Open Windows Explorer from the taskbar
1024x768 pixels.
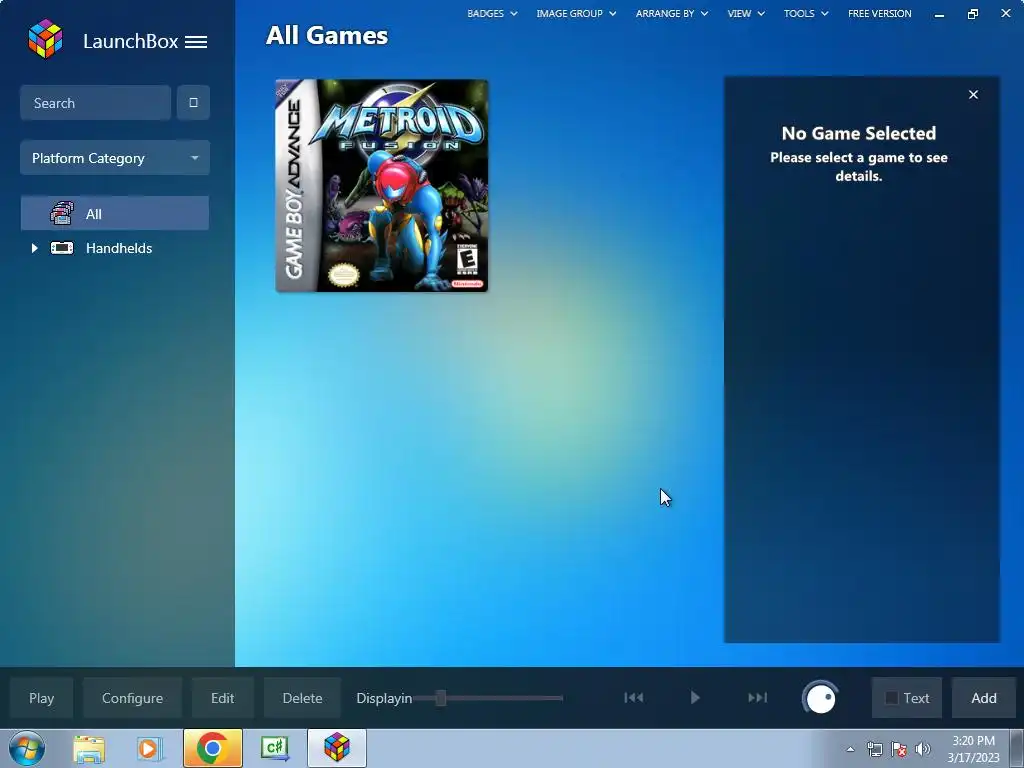tap(89, 749)
